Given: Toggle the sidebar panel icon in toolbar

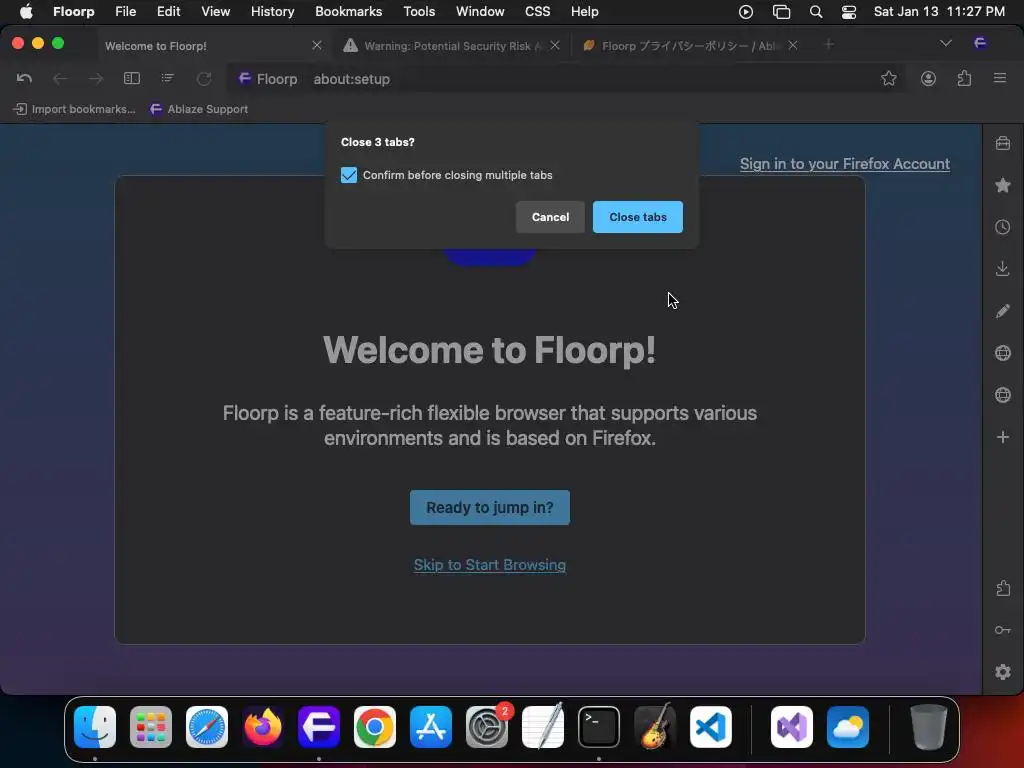Looking at the screenshot, I should pos(132,78).
